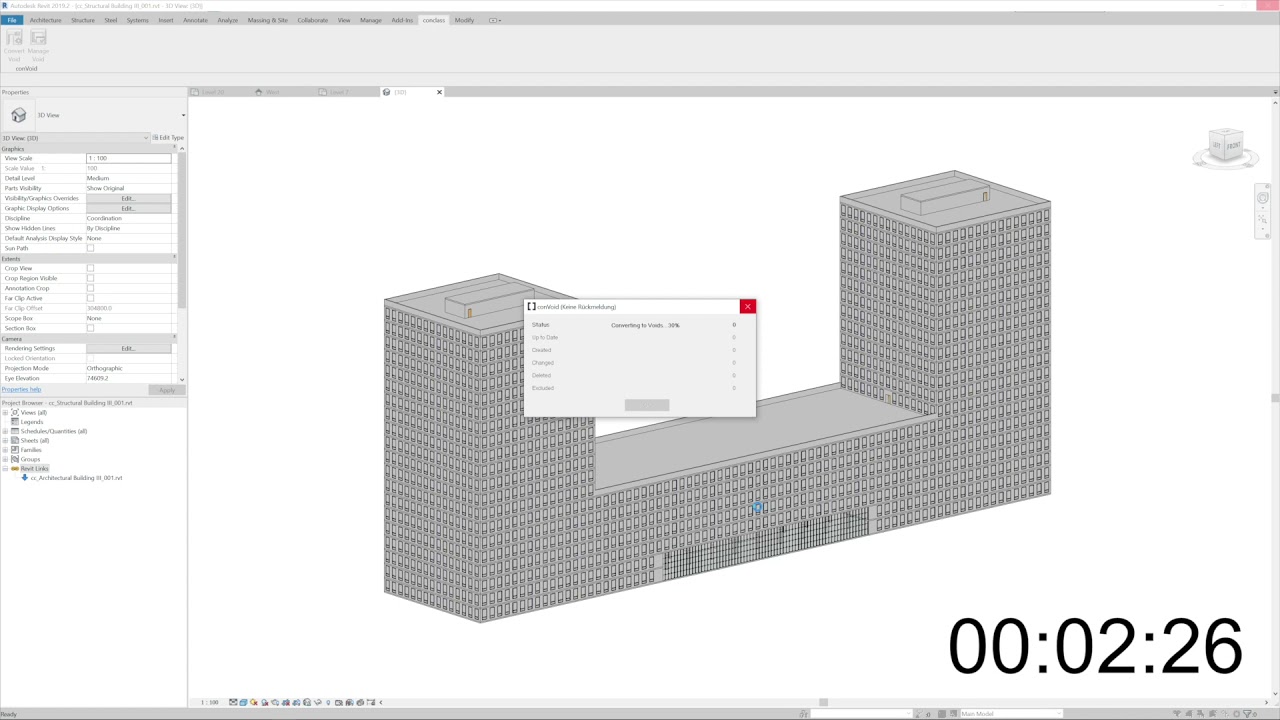Click the Convert Void tool icon
1280x720 pixels.
tap(14, 37)
